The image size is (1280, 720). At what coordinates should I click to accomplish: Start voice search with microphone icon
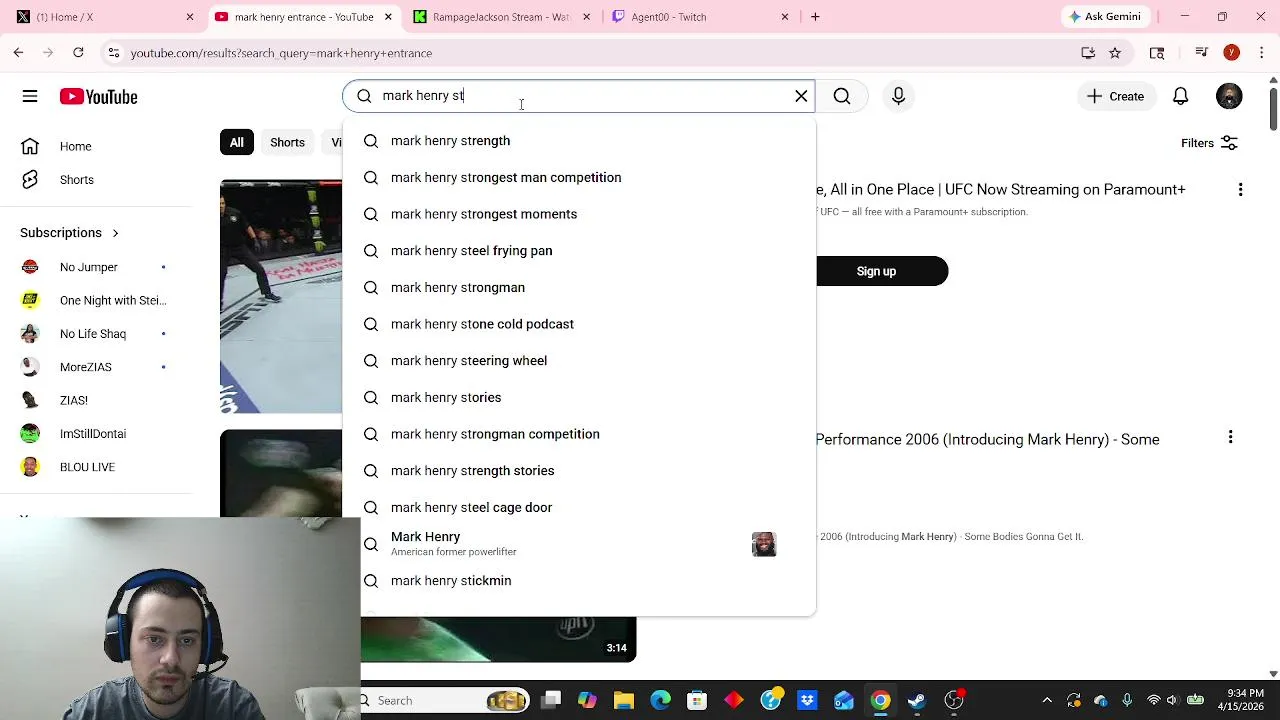coord(898,96)
